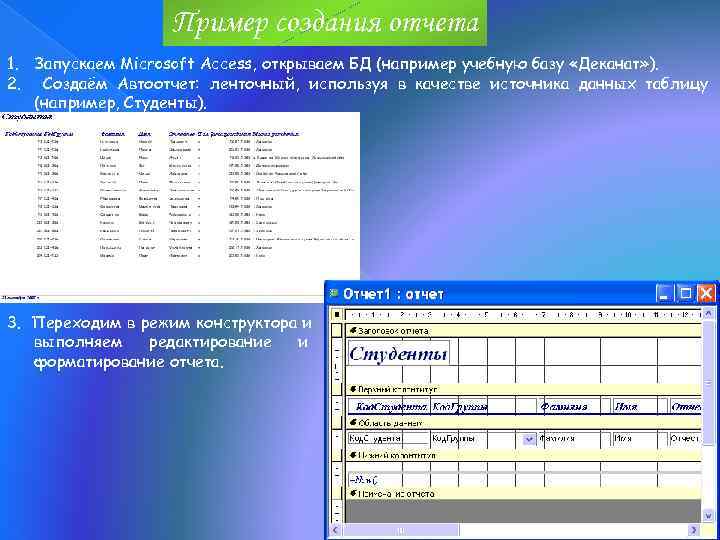Select the Нижний колонтитул section bar
This screenshot has width=720, height=540.
pyautogui.click(x=522, y=456)
